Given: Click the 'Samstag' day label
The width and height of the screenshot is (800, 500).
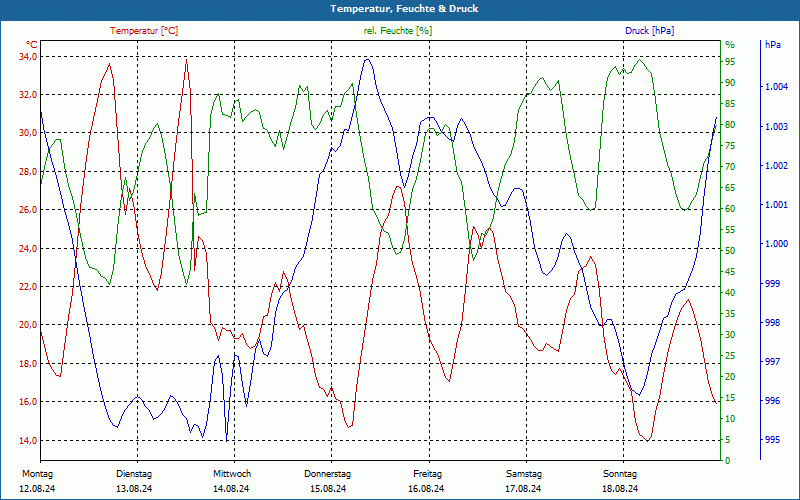Looking at the screenshot, I should [x=524, y=474].
